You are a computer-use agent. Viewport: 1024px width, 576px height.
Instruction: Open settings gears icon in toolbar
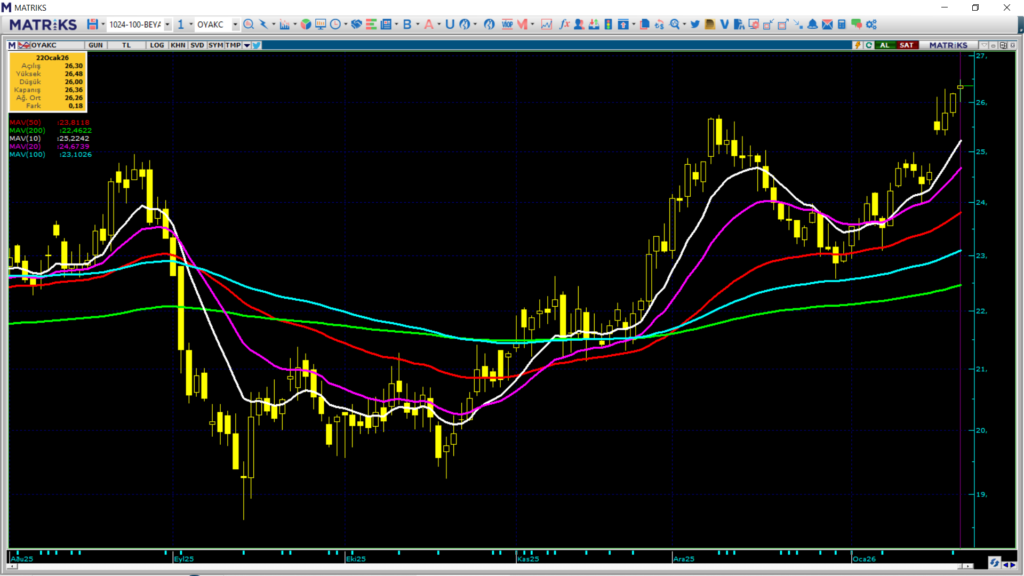[857, 23]
